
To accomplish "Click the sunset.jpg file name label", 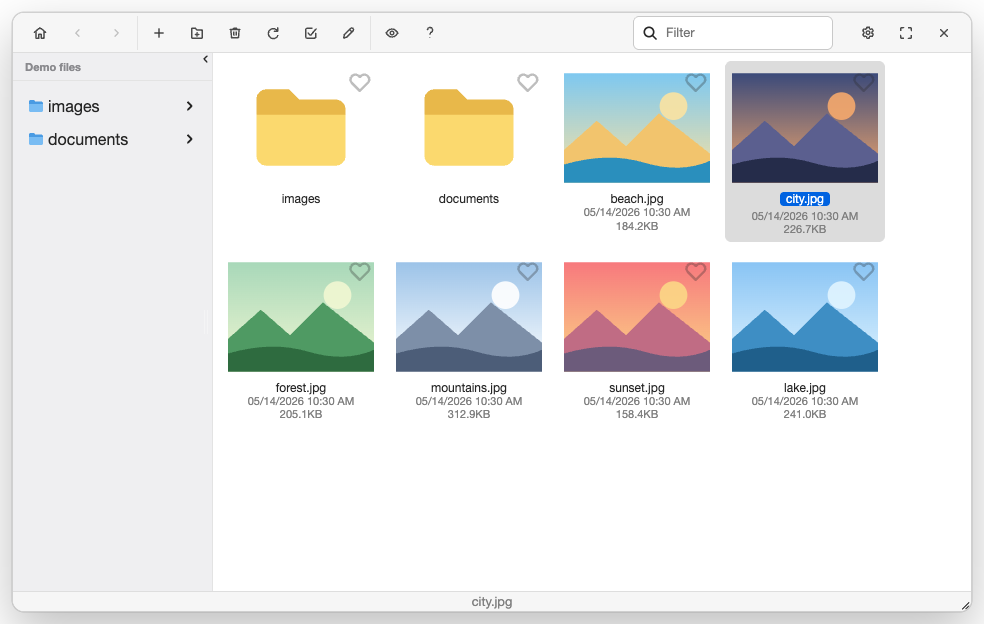I will coord(637,388).
